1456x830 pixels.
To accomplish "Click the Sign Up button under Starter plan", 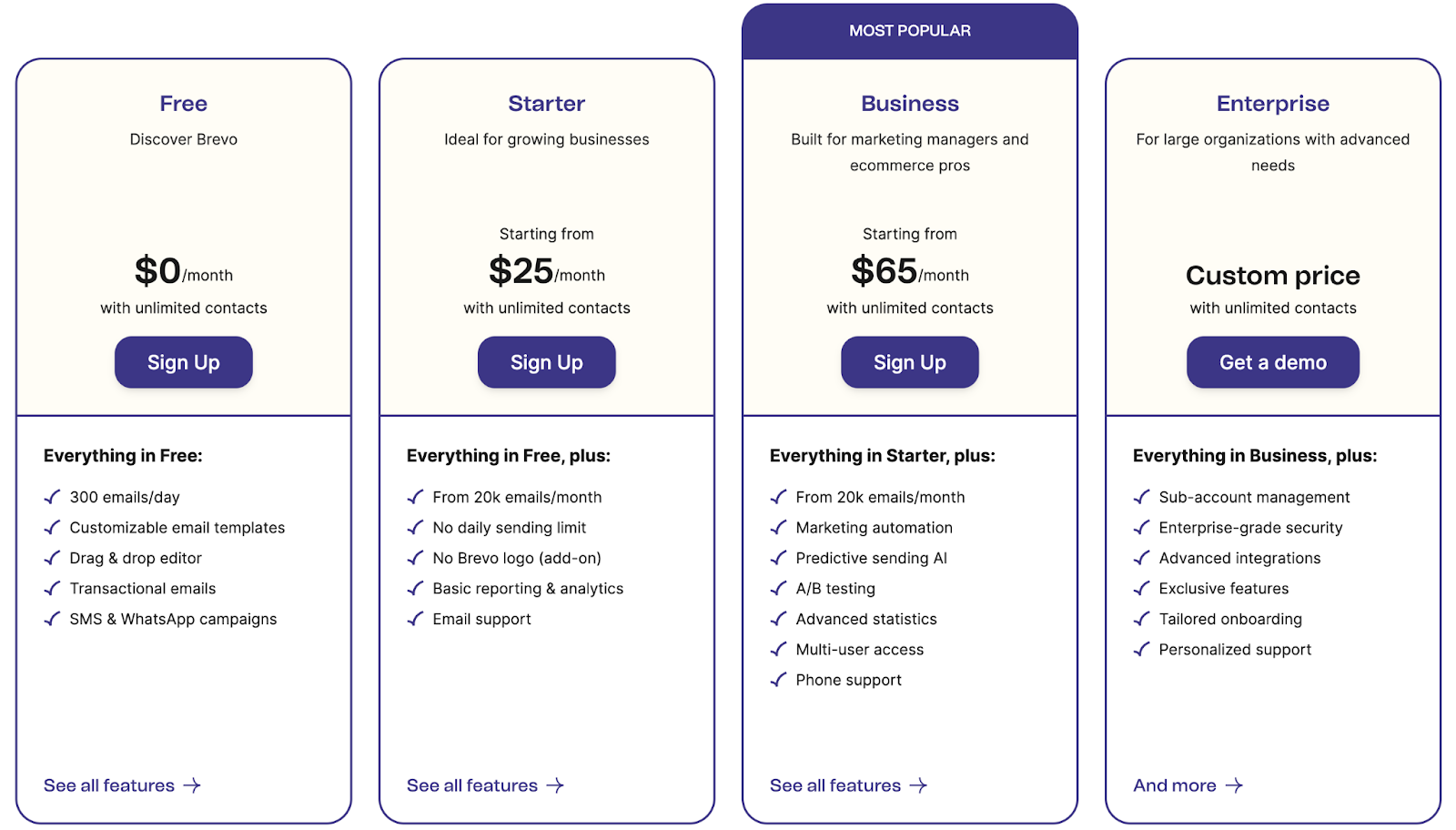I will [546, 362].
